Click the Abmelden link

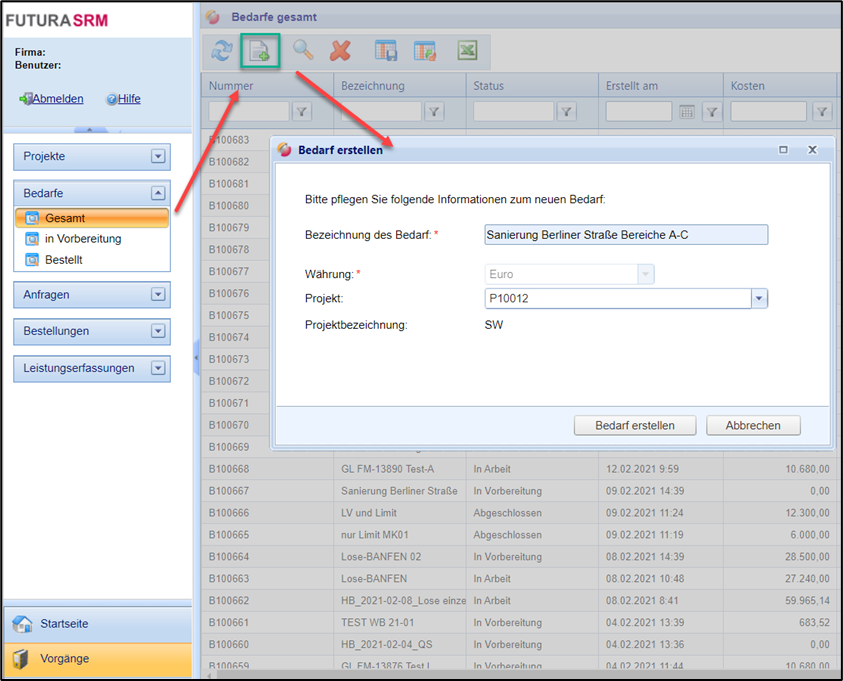coord(57,99)
